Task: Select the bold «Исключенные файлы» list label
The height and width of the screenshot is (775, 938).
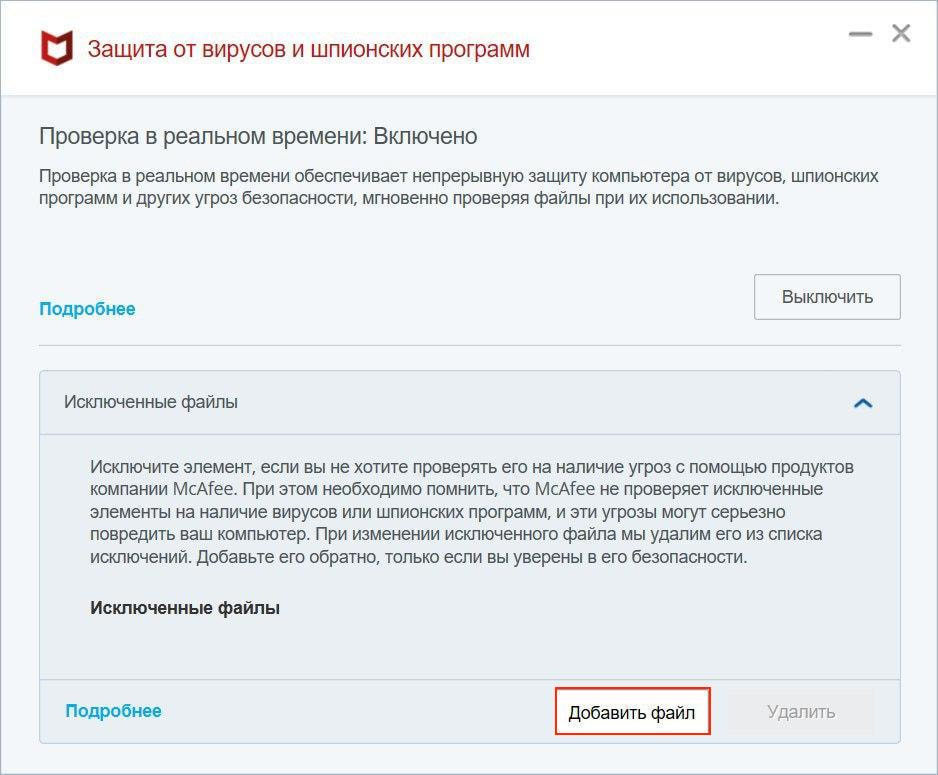Action: coord(185,607)
